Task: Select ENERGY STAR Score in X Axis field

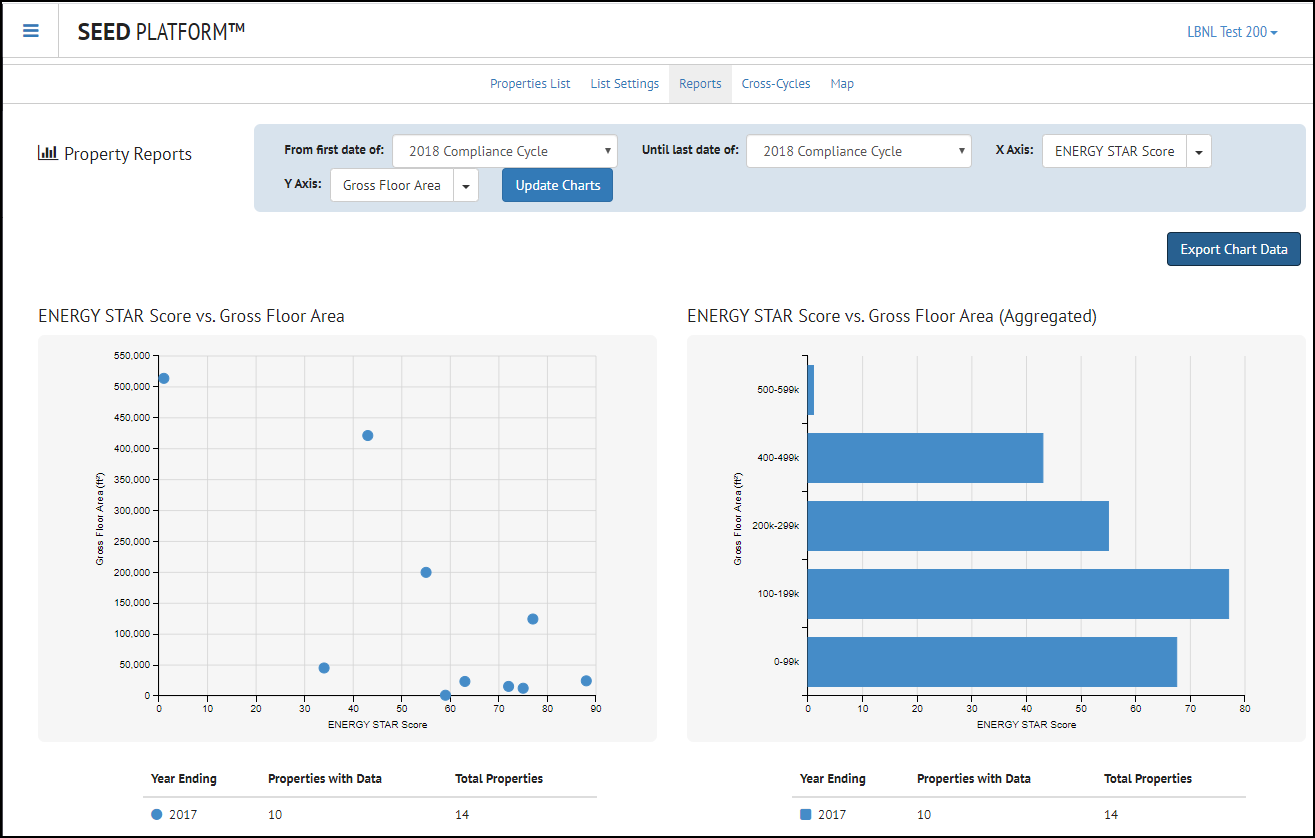Action: coord(1115,151)
